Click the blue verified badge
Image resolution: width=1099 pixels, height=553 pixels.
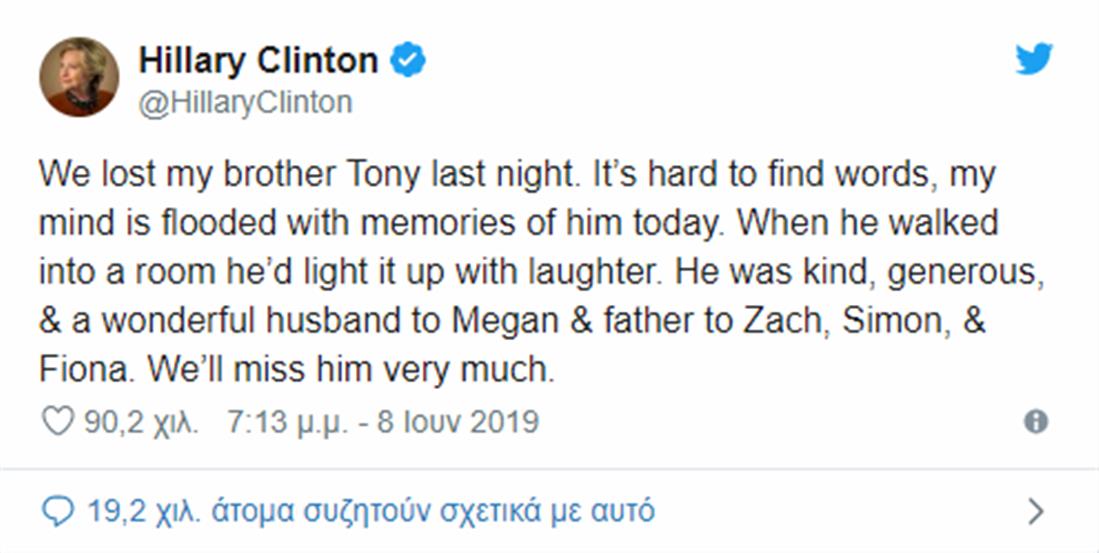(x=408, y=60)
